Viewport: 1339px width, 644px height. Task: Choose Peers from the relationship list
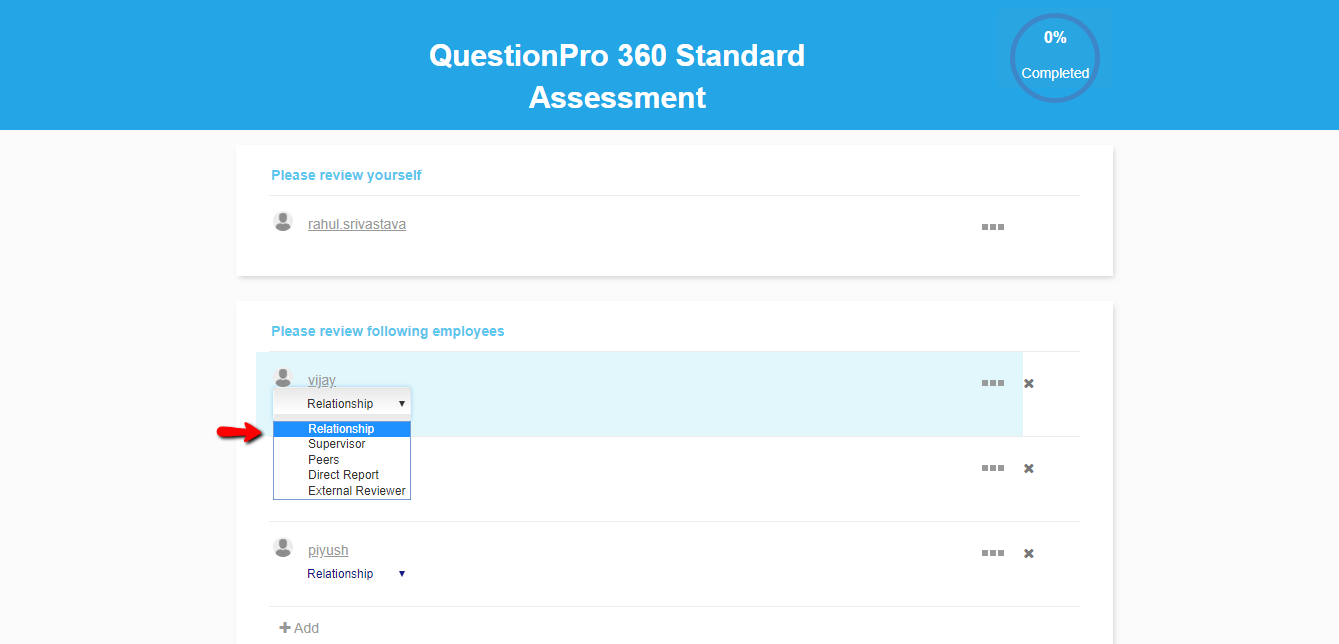point(324,460)
